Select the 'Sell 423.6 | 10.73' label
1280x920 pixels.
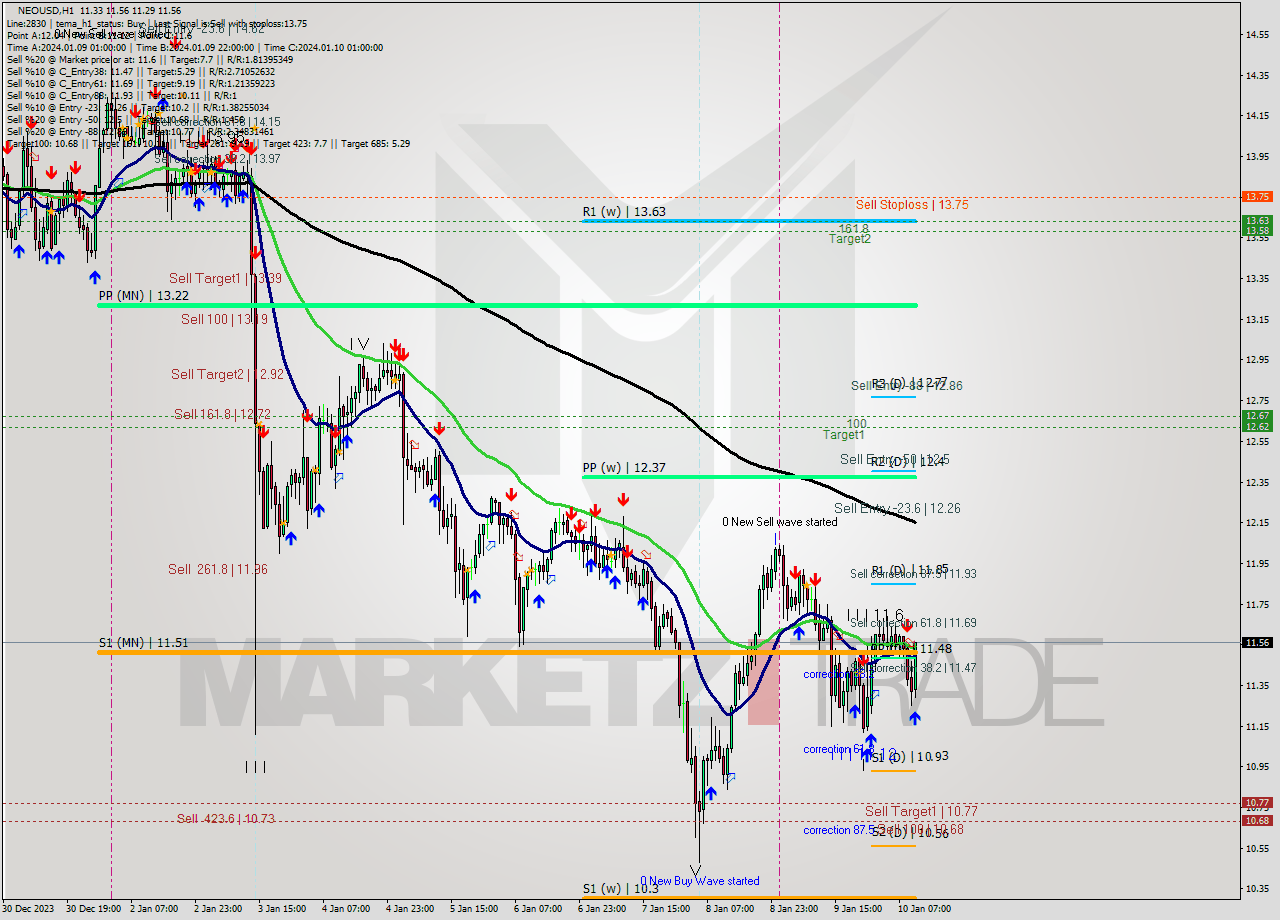click(x=226, y=818)
